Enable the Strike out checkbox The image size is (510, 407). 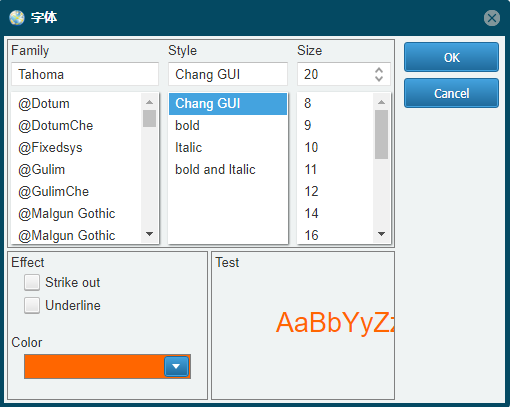(x=32, y=282)
